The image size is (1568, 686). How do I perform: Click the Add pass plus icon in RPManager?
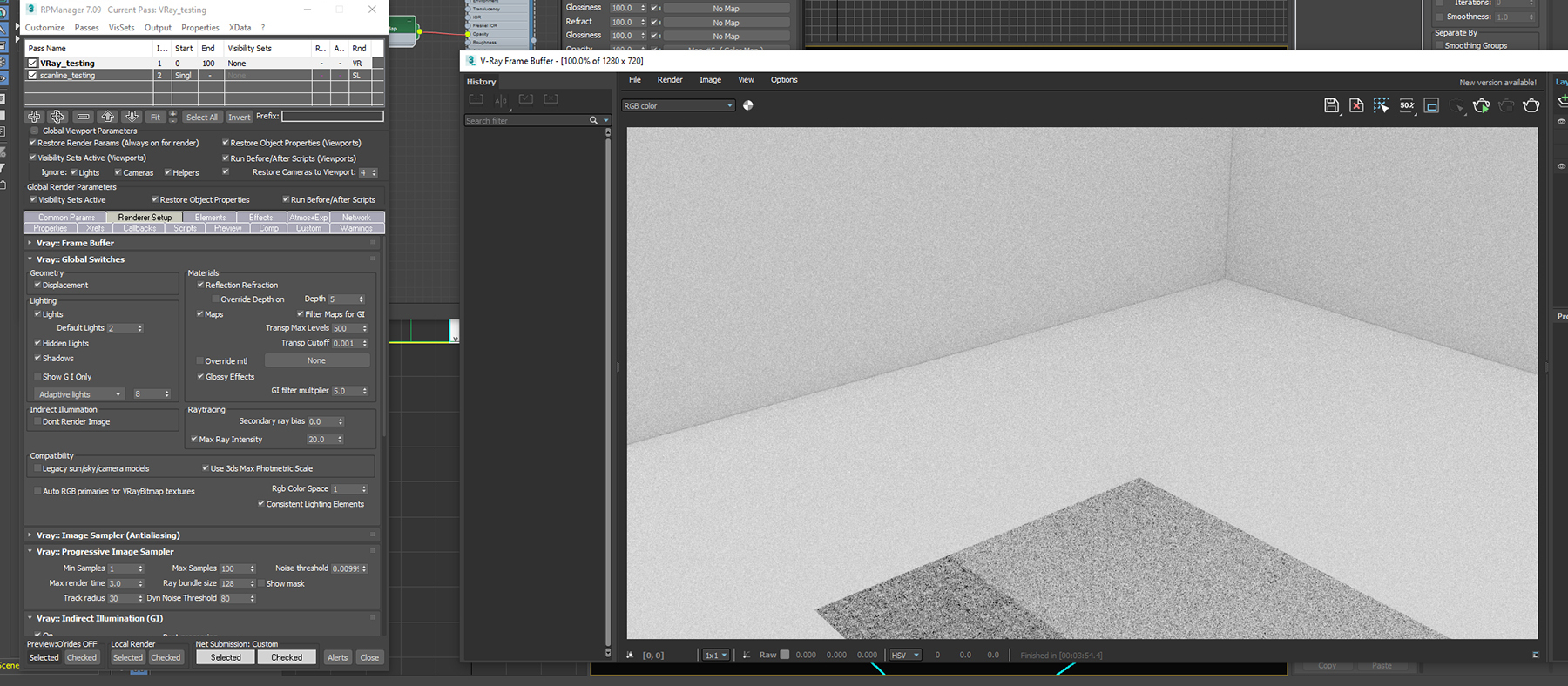pyautogui.click(x=34, y=117)
